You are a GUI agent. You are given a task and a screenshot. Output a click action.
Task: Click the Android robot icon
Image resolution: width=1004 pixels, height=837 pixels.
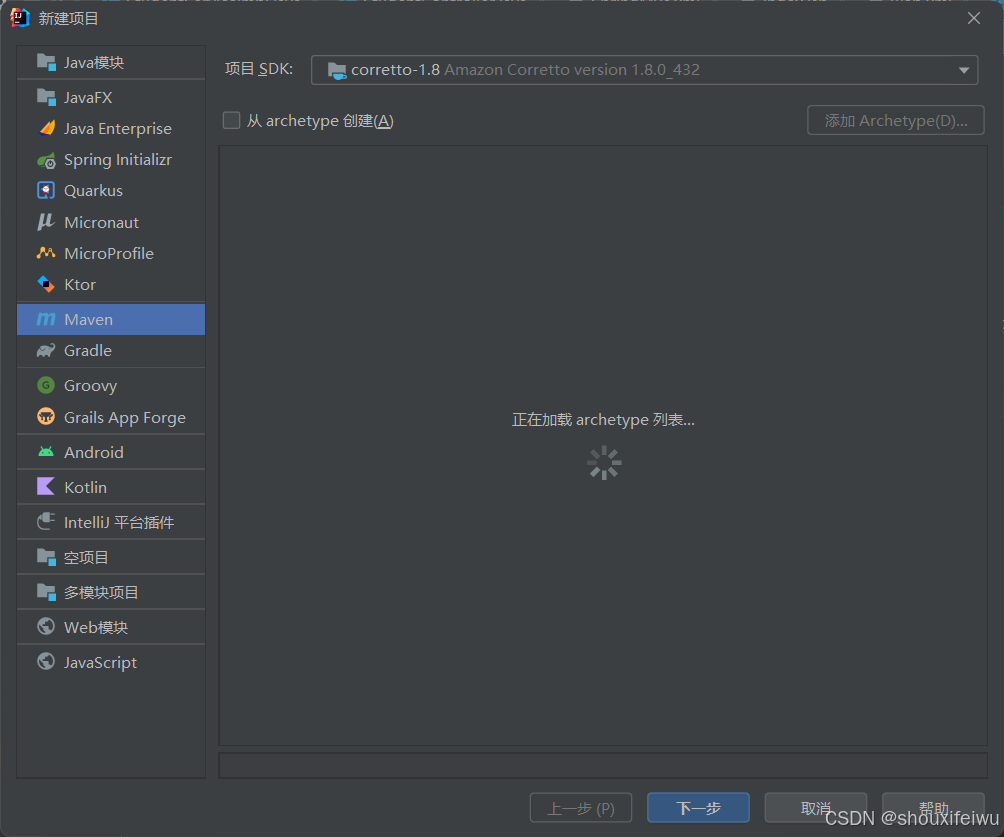(x=46, y=452)
